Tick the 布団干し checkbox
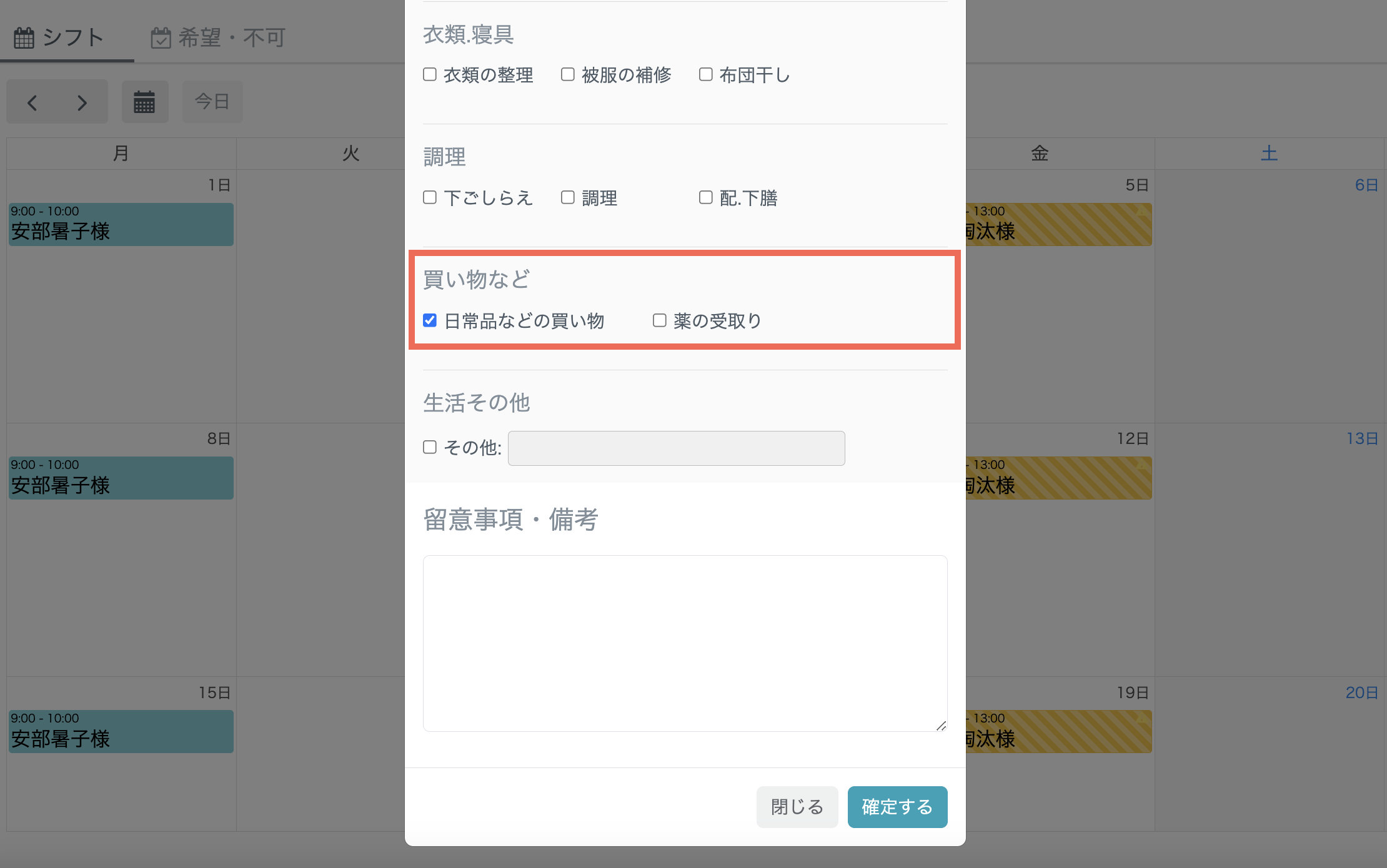This screenshot has width=1387, height=868. tap(706, 75)
